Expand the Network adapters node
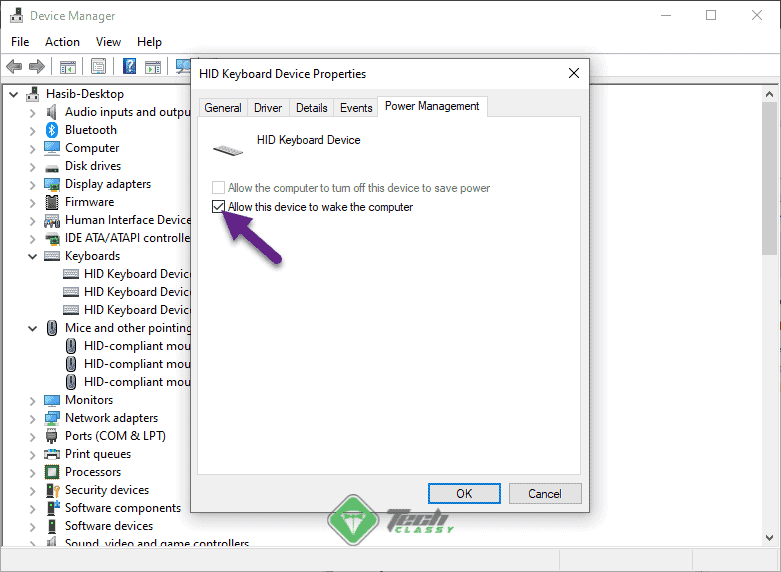 (32, 419)
